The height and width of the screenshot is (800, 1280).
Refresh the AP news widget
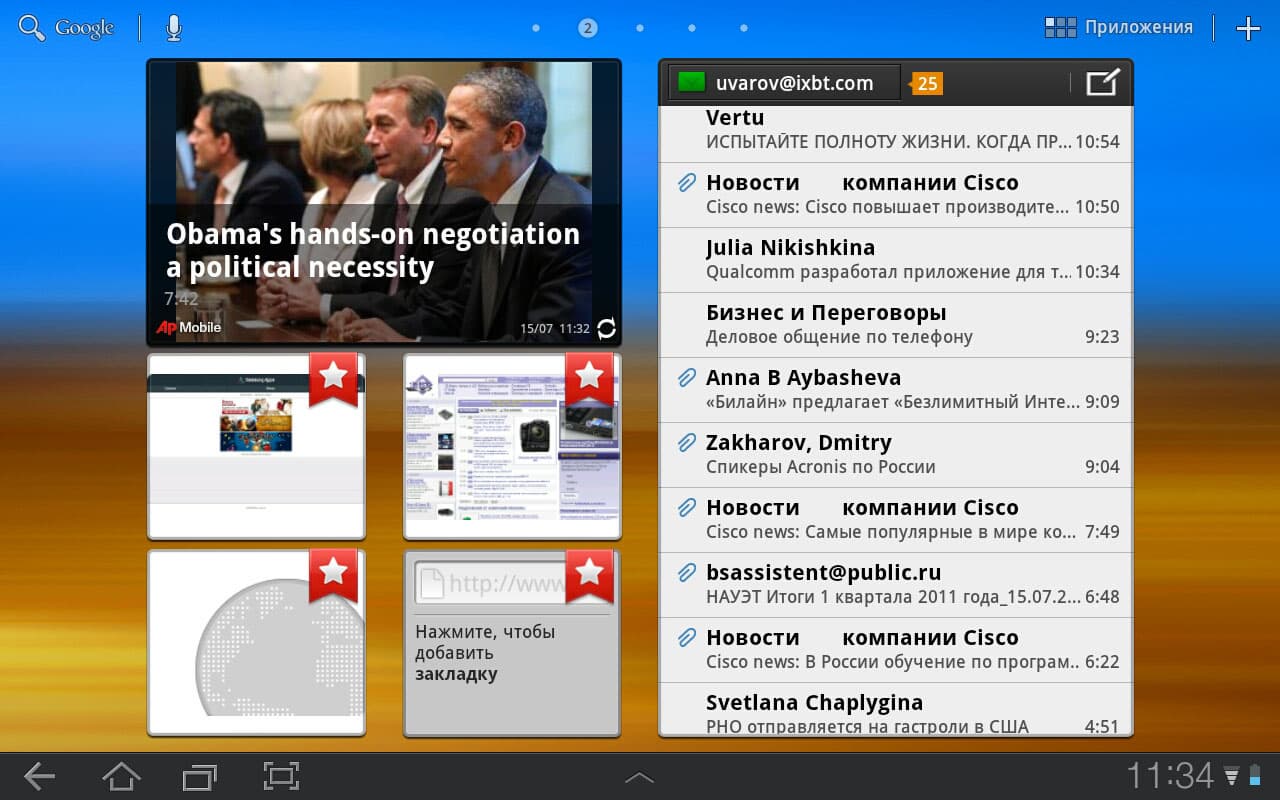pos(606,328)
